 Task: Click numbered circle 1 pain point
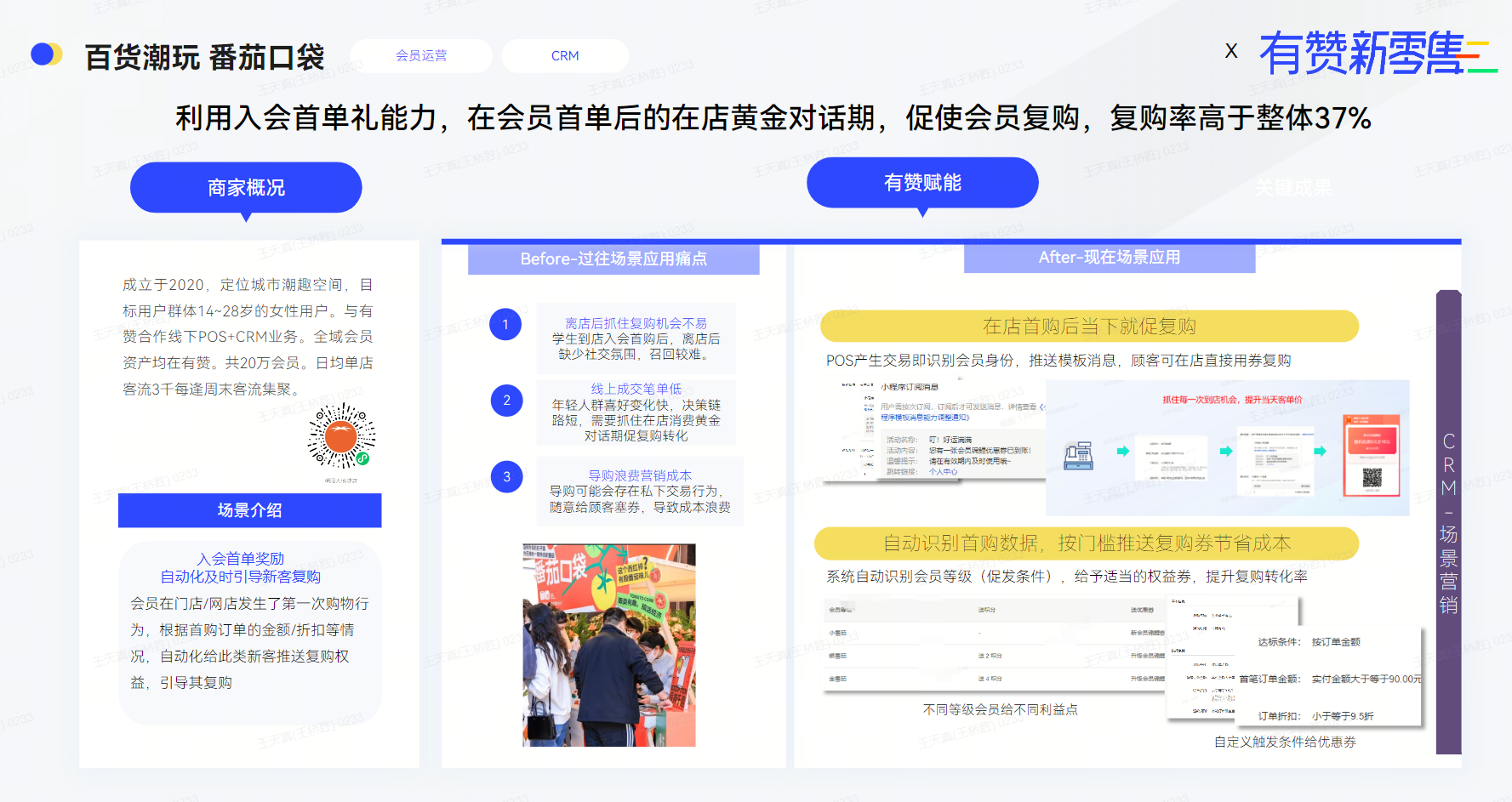pyautogui.click(x=505, y=324)
